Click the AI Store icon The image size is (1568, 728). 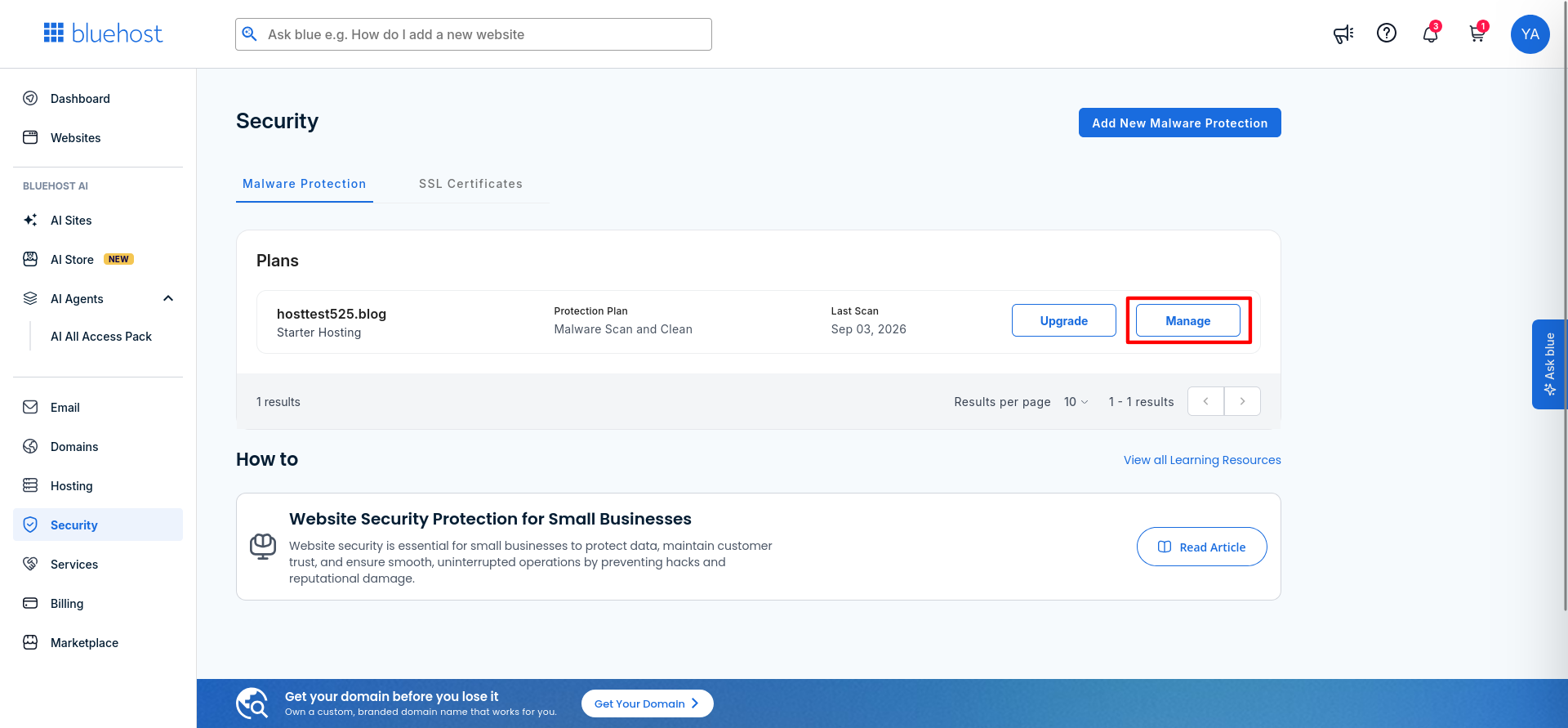30,259
